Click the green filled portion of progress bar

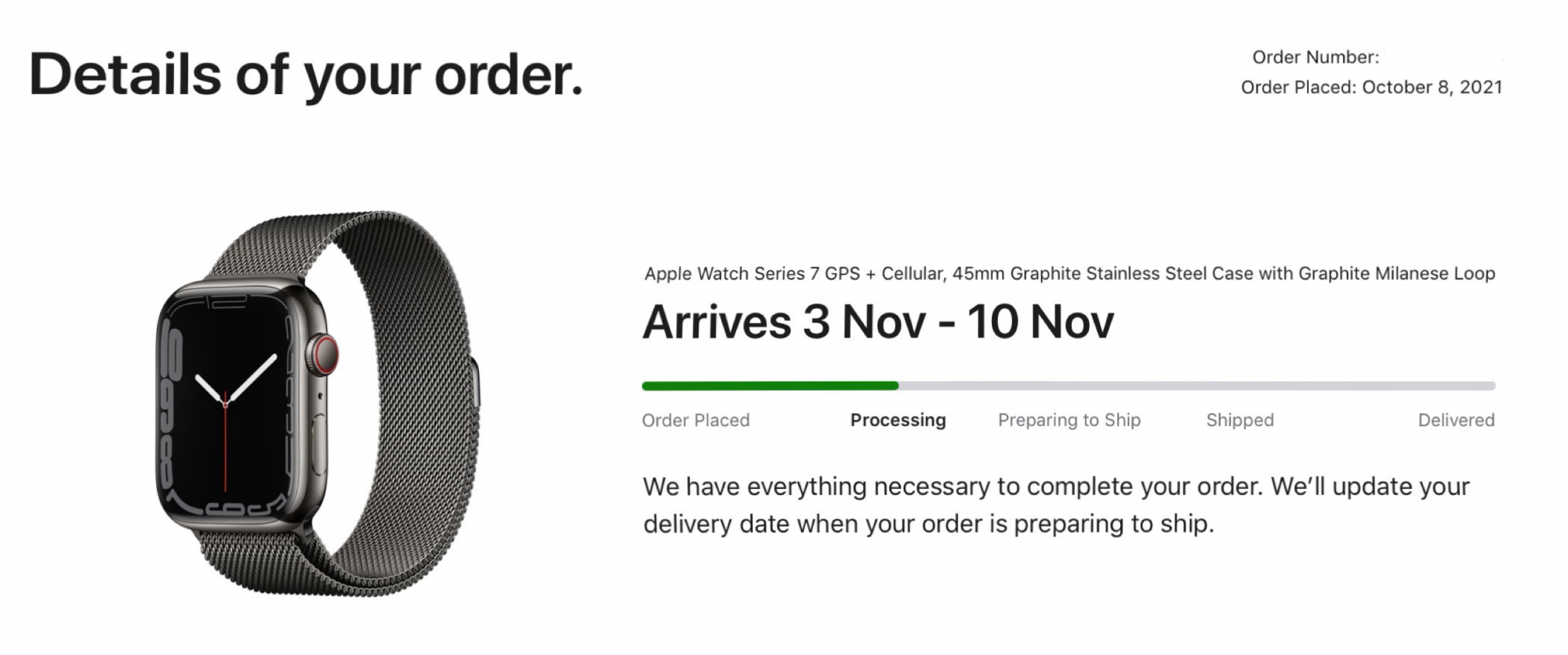(x=770, y=385)
